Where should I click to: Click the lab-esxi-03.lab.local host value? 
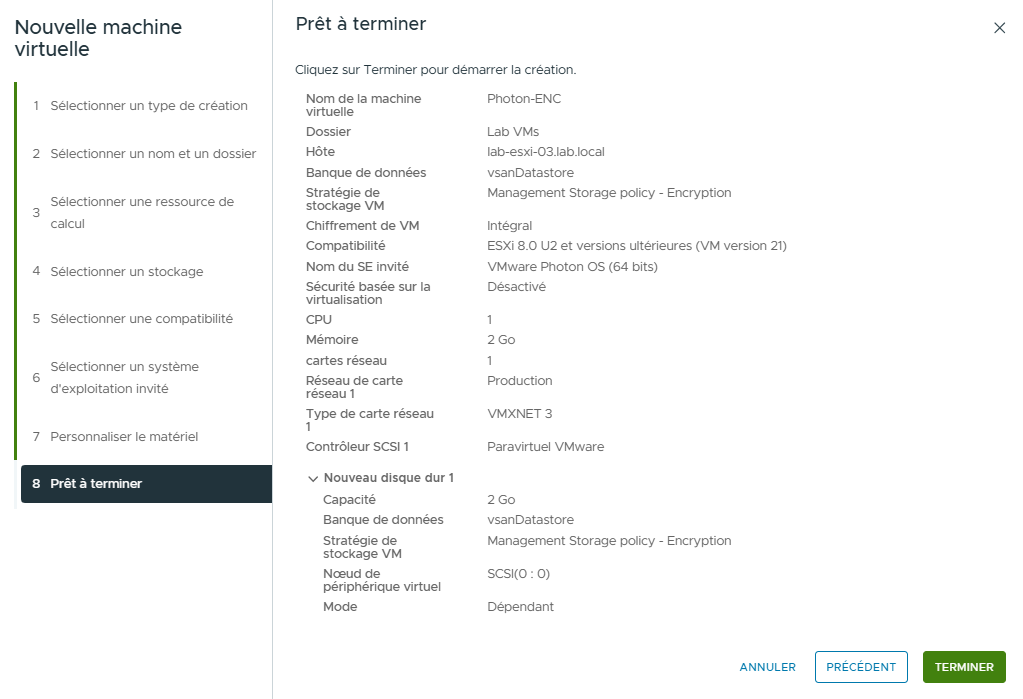[545, 152]
